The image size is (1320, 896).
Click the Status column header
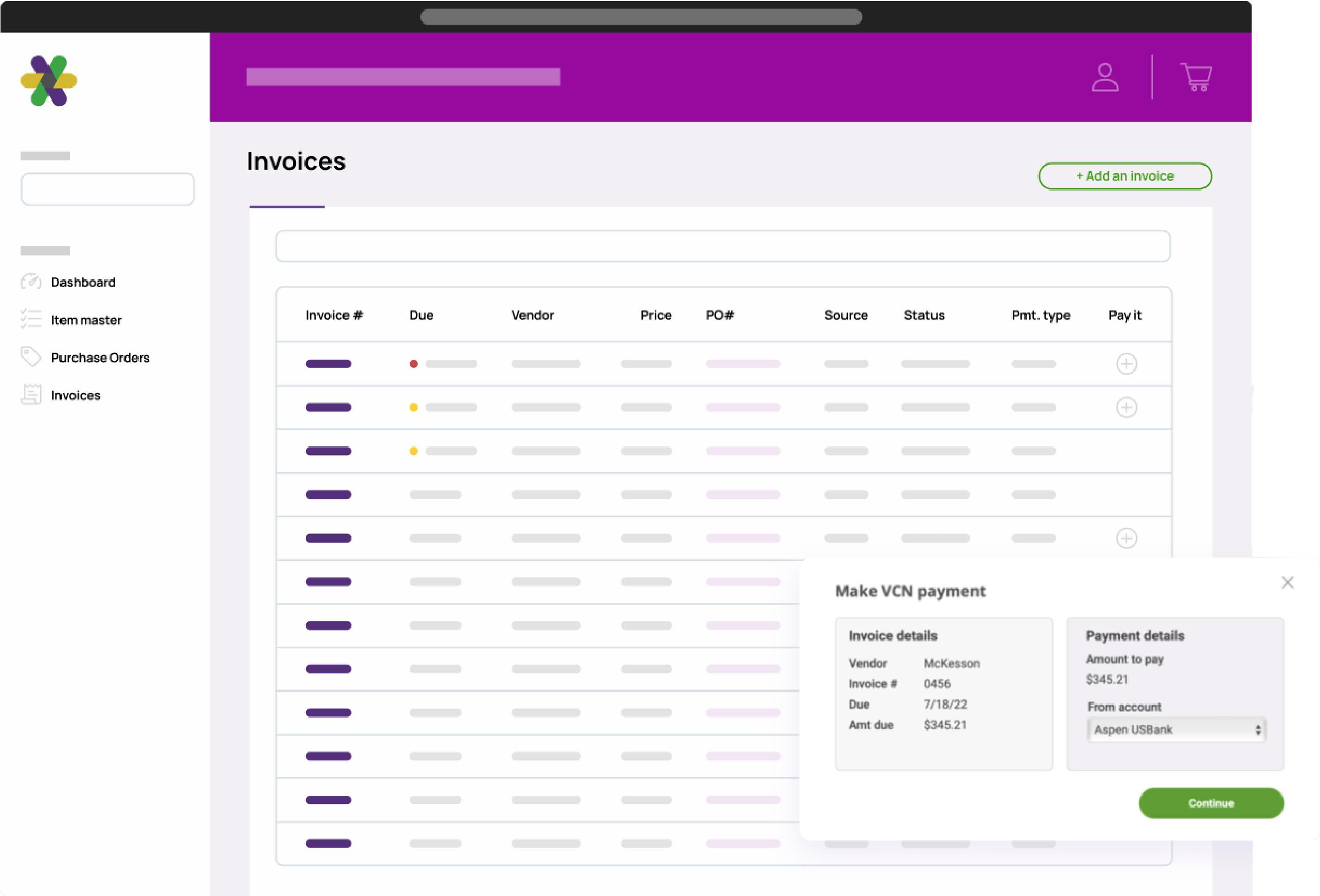(x=924, y=315)
